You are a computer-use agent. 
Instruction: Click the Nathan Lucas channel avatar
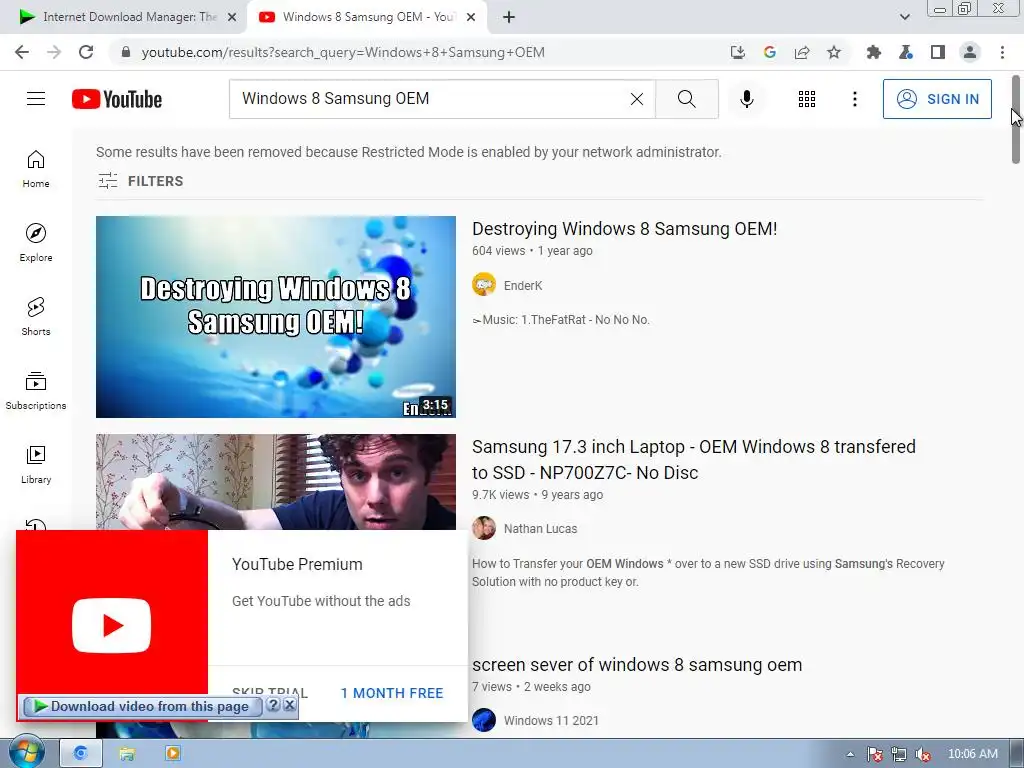(x=484, y=528)
